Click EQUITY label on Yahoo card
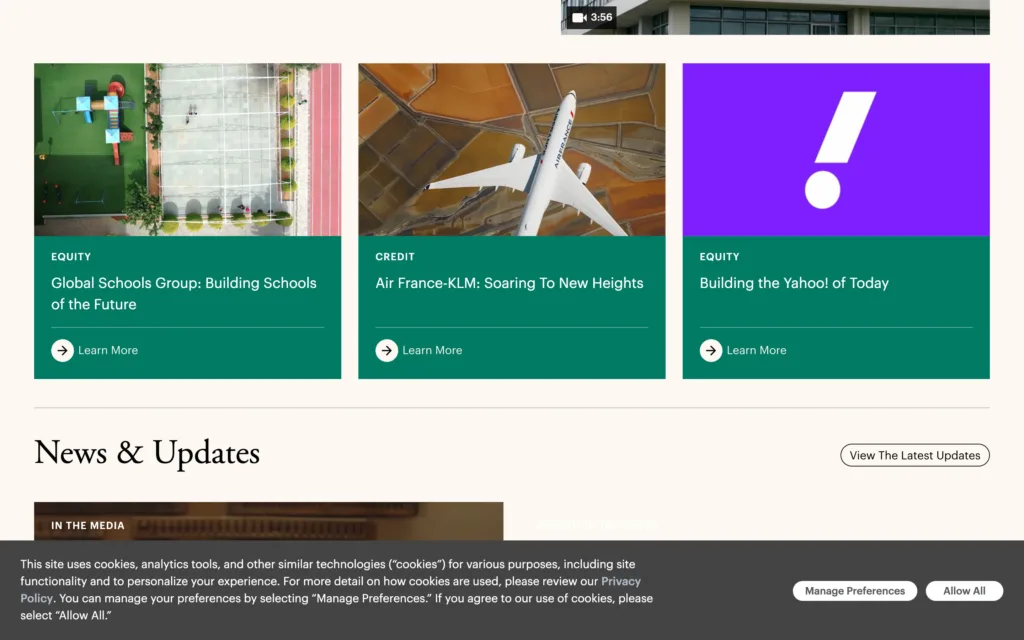The height and width of the screenshot is (640, 1024). click(720, 257)
